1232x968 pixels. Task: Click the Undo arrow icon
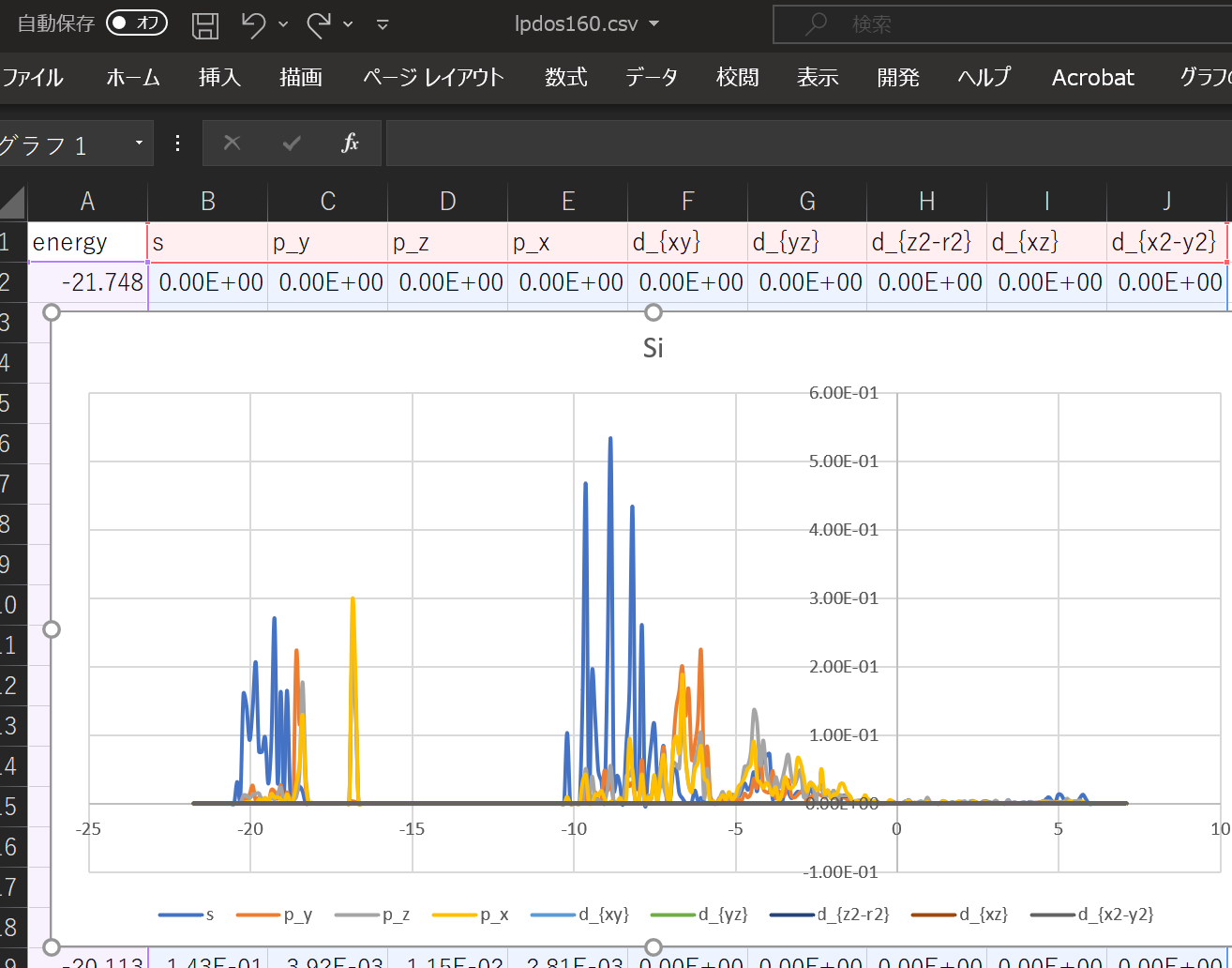point(253,24)
